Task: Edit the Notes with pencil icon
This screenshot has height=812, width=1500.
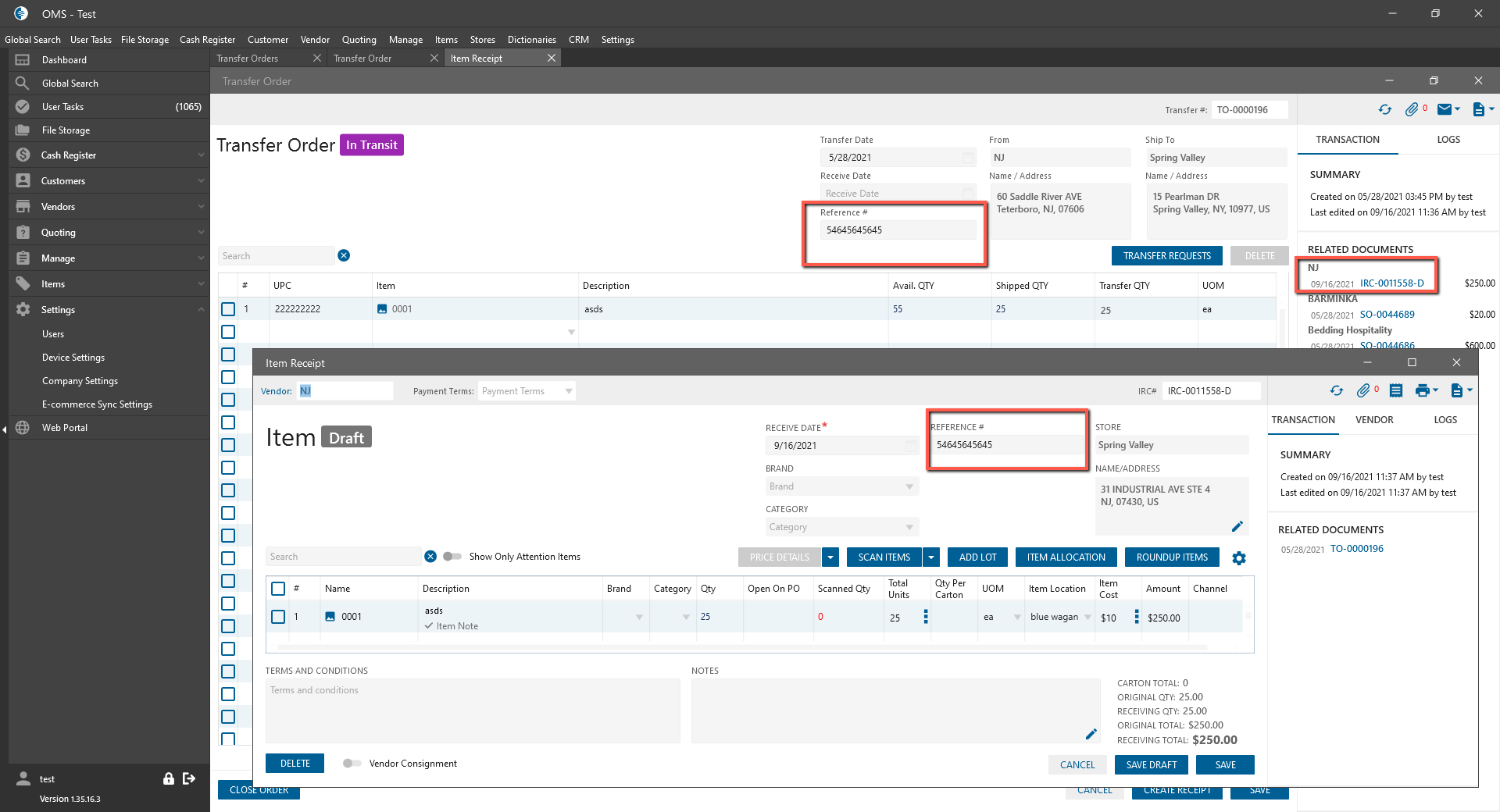Action: point(1091,734)
